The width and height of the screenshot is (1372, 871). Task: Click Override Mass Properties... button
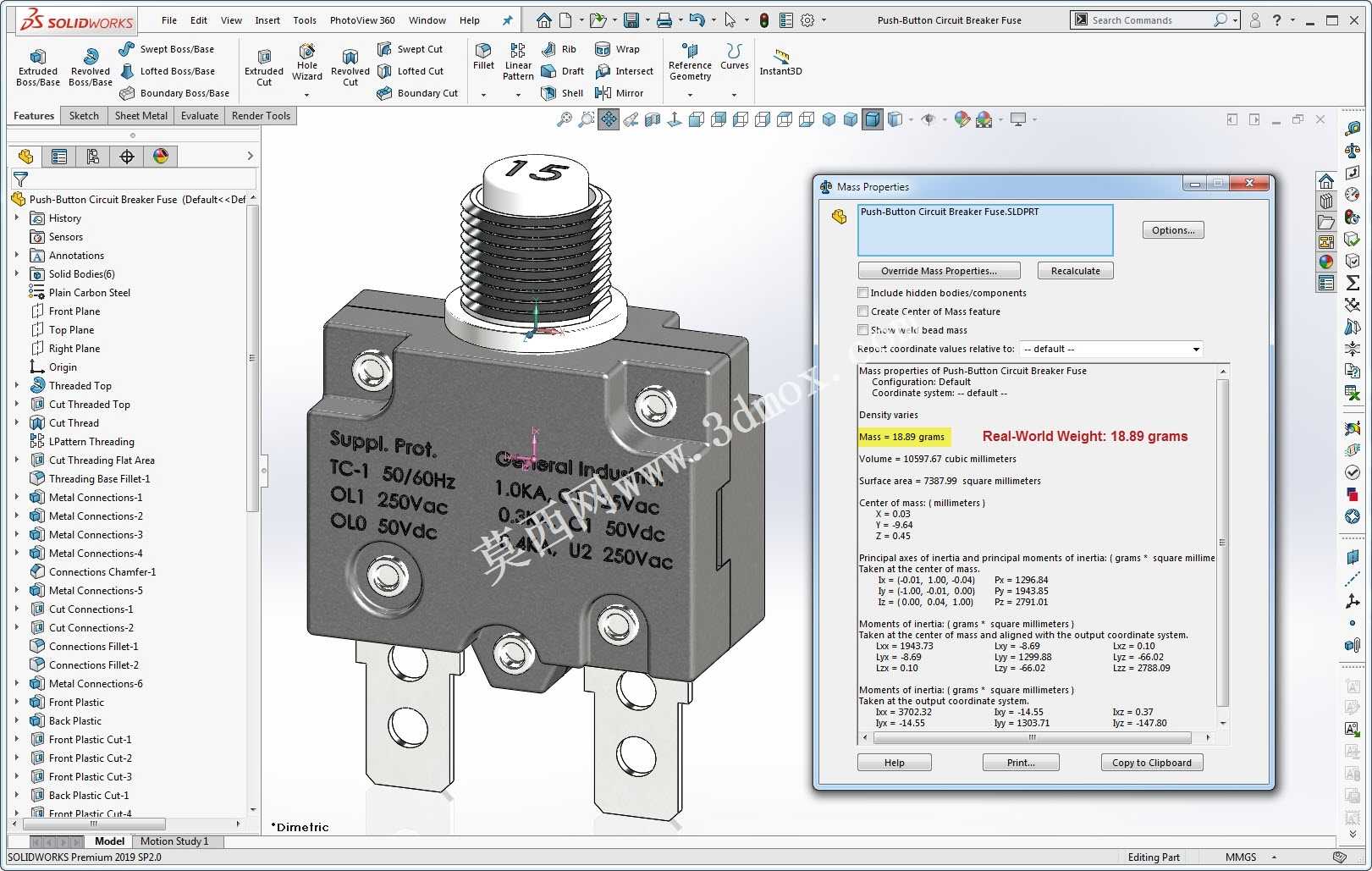[939, 271]
